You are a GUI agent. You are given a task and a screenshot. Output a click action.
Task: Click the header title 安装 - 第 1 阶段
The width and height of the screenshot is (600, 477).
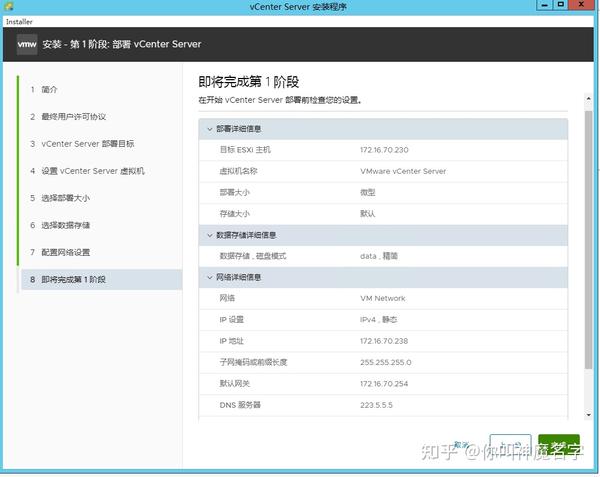tap(122, 44)
